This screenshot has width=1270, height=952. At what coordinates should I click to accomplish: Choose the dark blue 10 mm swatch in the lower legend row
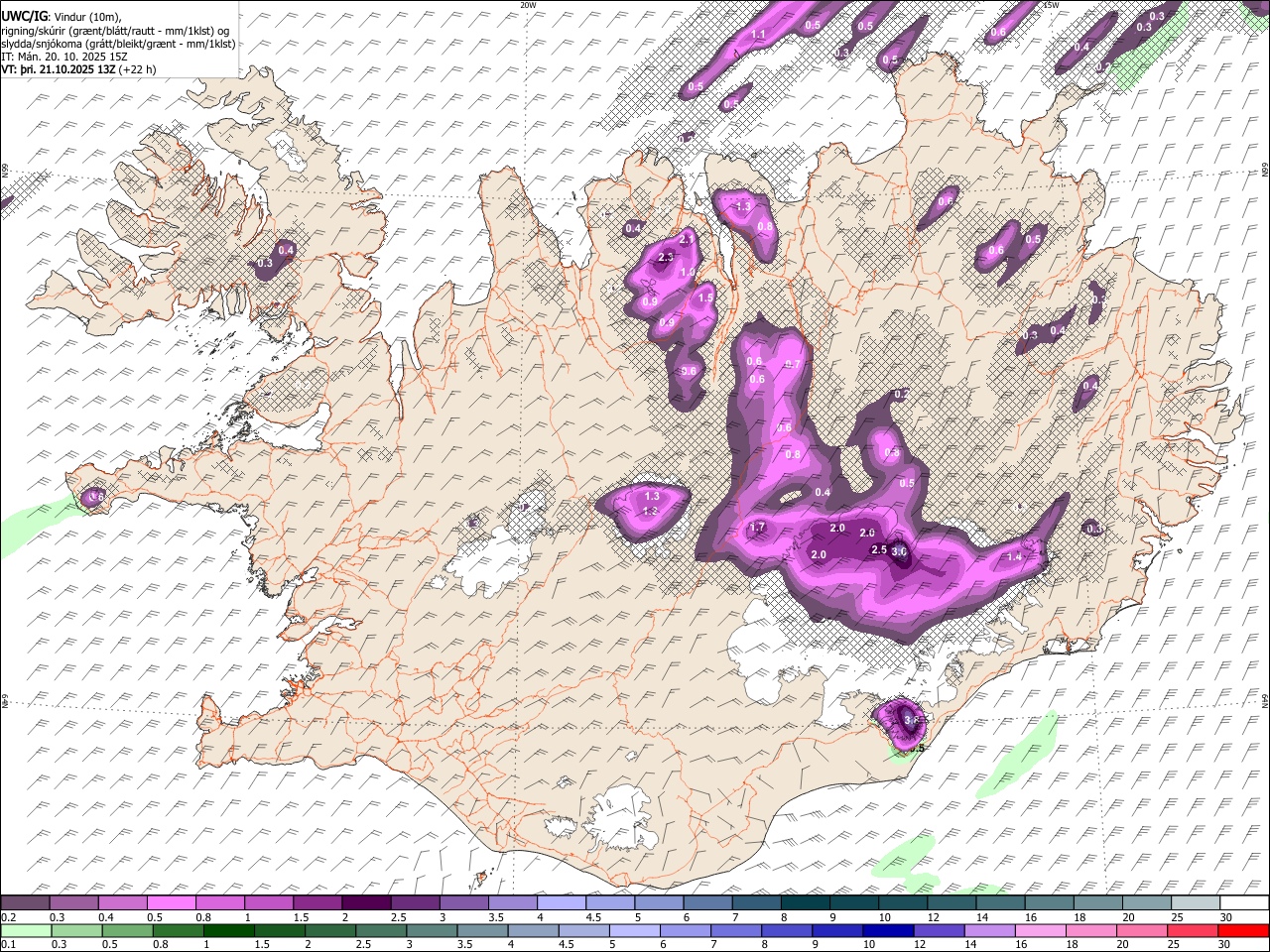888,930
